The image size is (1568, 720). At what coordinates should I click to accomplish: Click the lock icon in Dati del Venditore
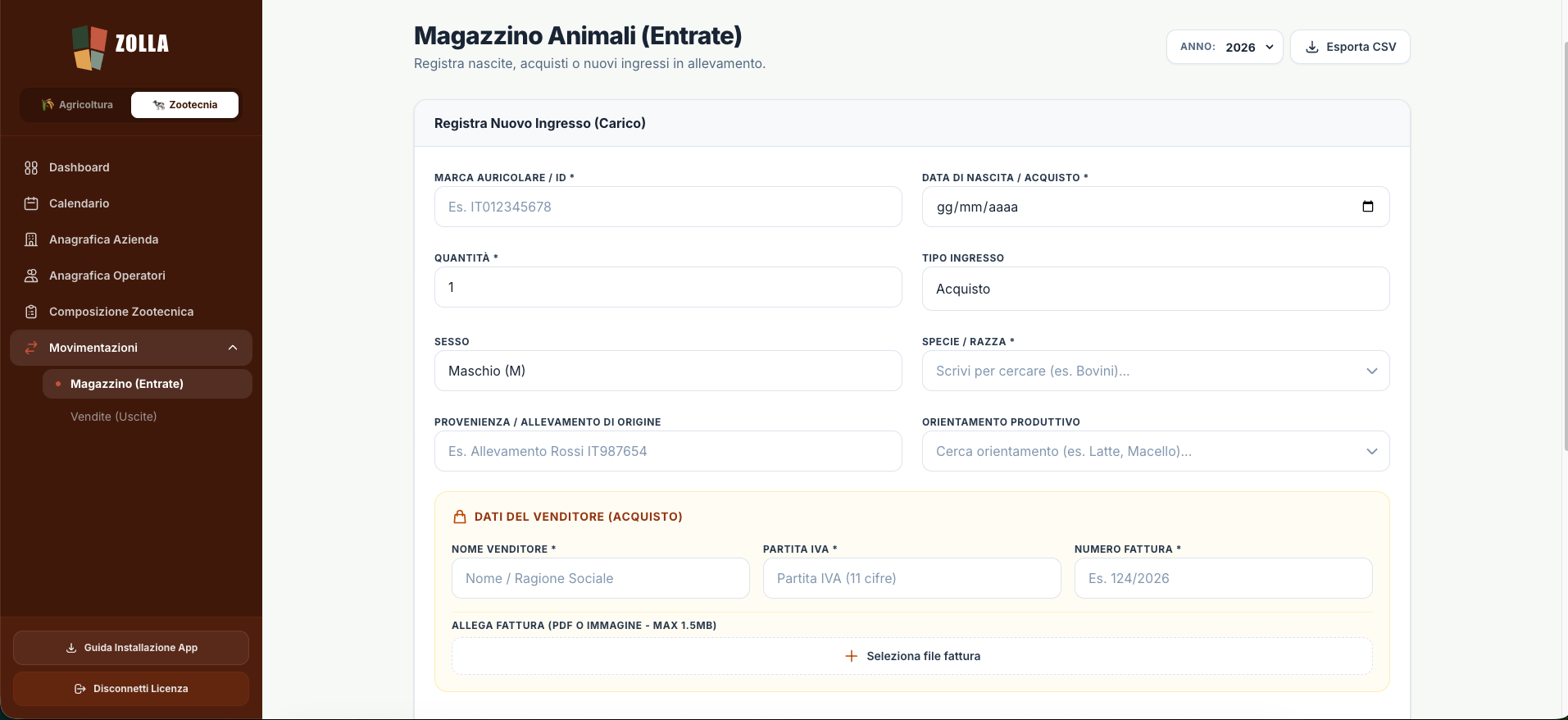coord(460,517)
